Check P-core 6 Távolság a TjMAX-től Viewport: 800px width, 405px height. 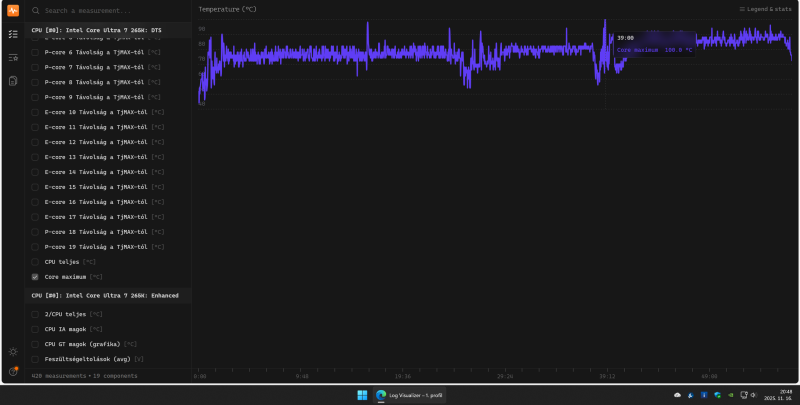(35, 52)
